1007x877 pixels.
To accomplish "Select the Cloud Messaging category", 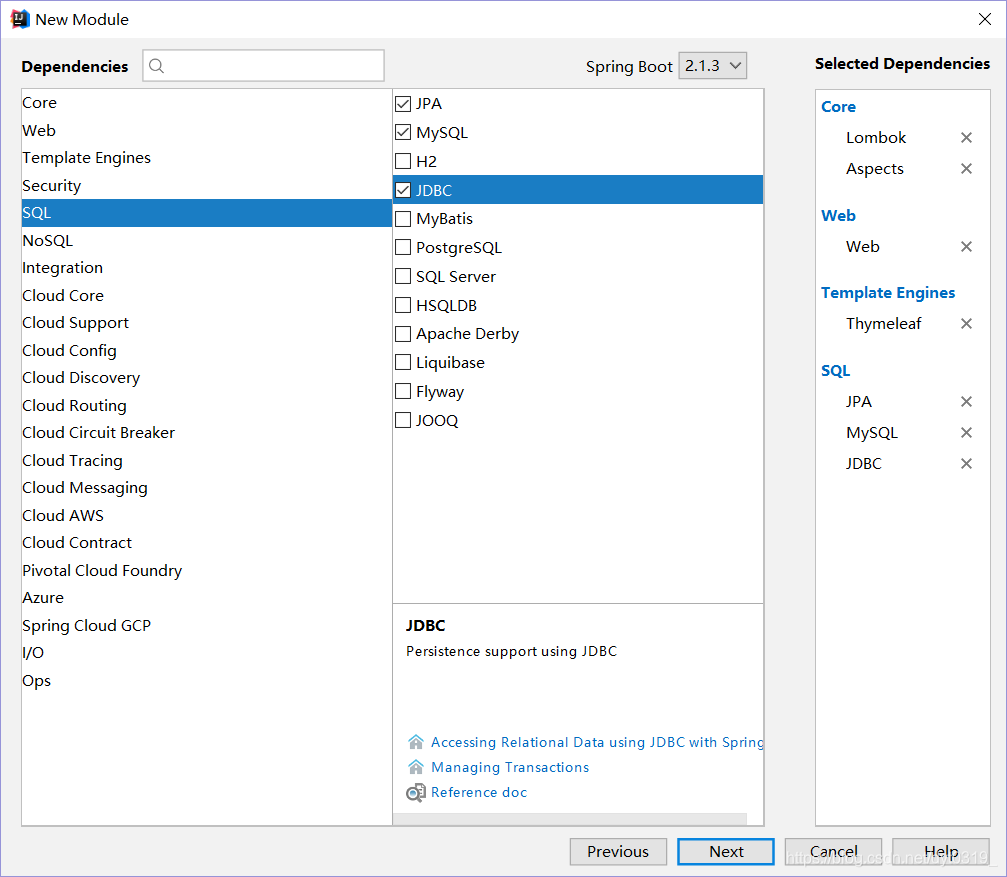I will point(206,488).
